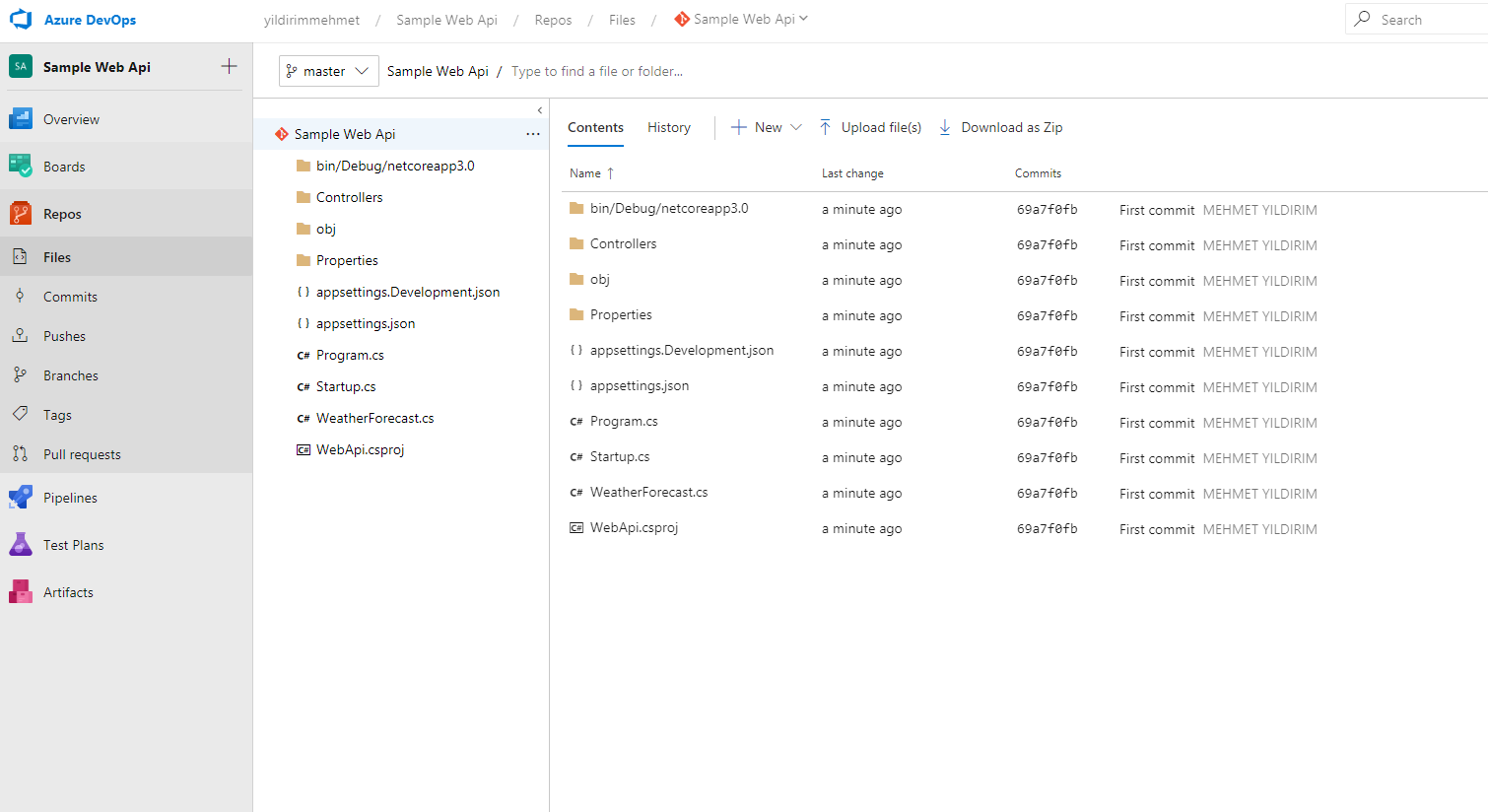Open Controllers folder in contents list
The width and height of the screenshot is (1488, 812).
(623, 243)
